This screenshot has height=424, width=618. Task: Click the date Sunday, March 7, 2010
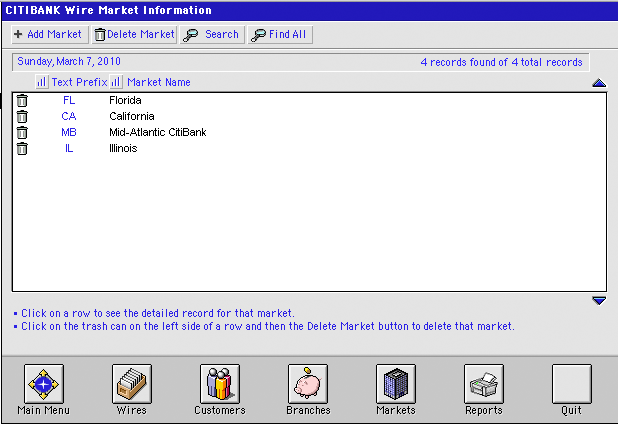coord(69,61)
